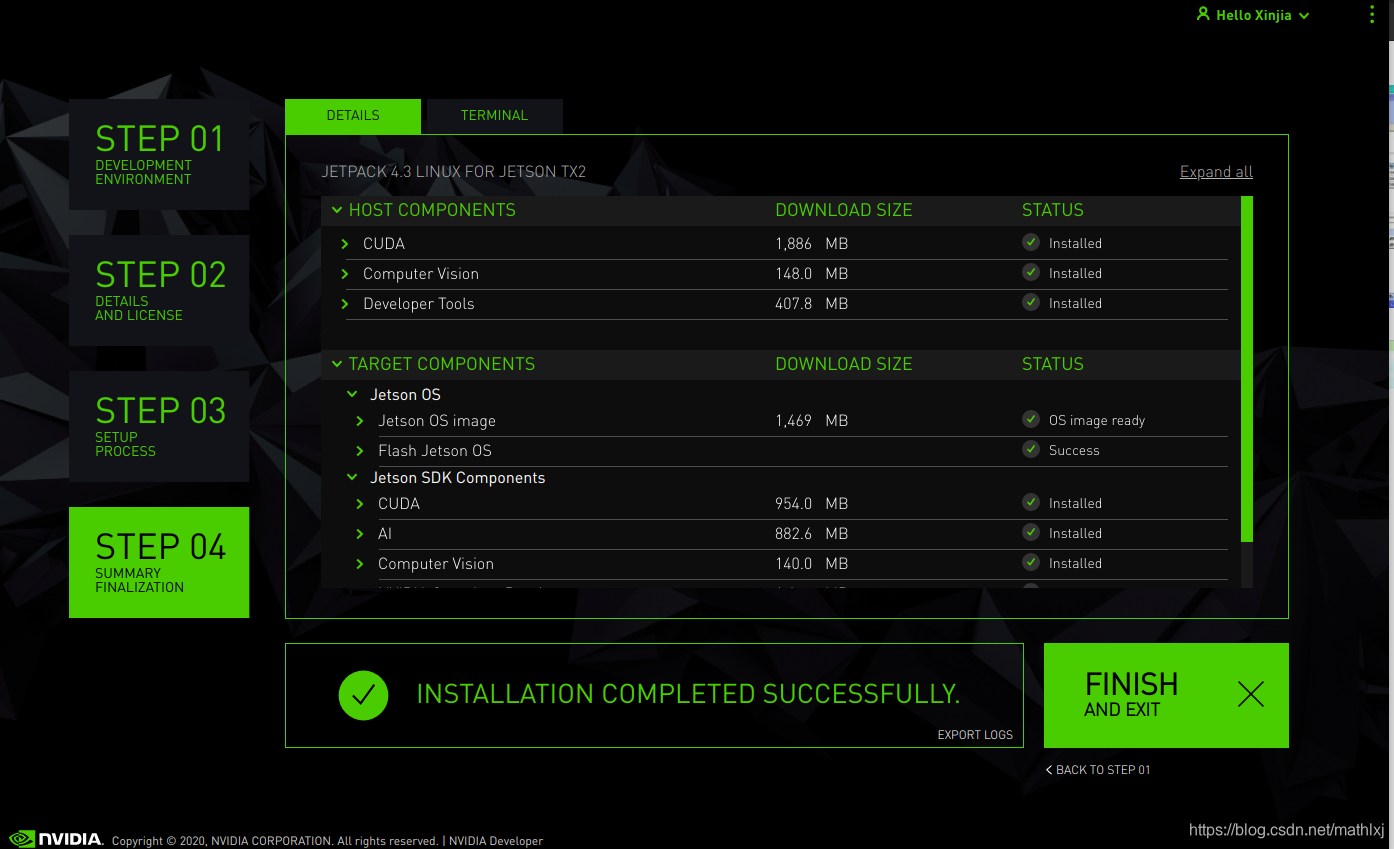Click the Success checkmark for Flash Jetson OS

click(x=1031, y=449)
